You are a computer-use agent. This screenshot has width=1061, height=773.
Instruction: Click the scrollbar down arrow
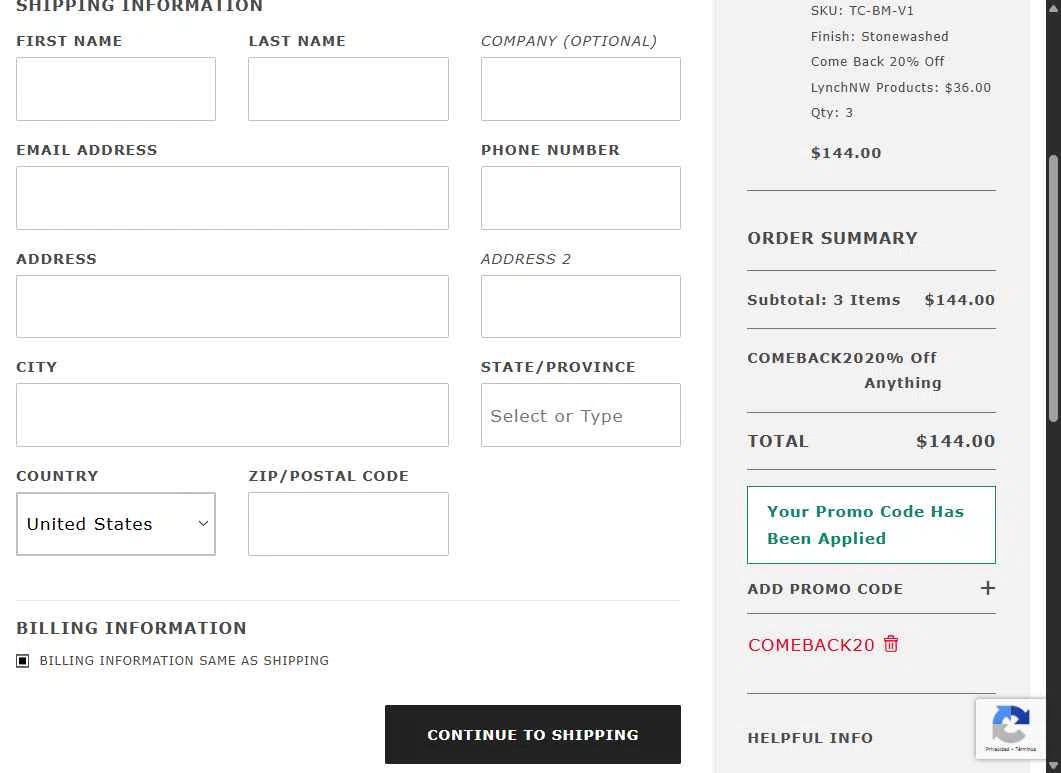click(x=1053, y=766)
